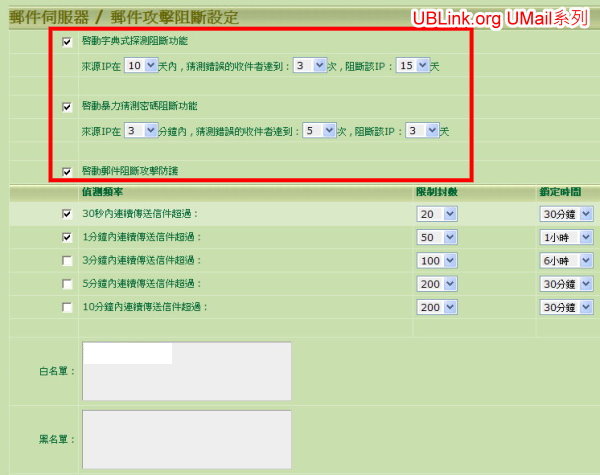The height and width of the screenshot is (475, 600).
Task: Open the brute-force attempts dropdown showing 5 次
Action: (x=316, y=130)
